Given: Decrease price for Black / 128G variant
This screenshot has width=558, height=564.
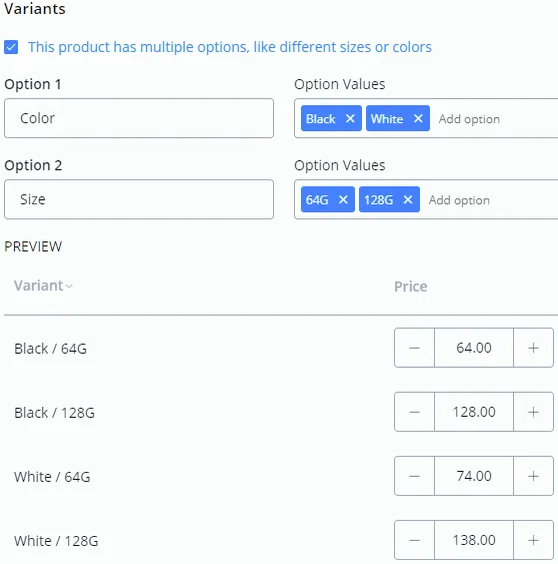Looking at the screenshot, I should click(414, 412).
